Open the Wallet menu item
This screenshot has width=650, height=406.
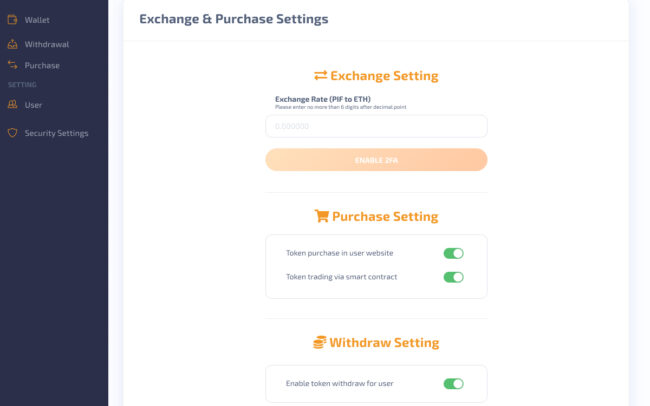click(x=37, y=19)
